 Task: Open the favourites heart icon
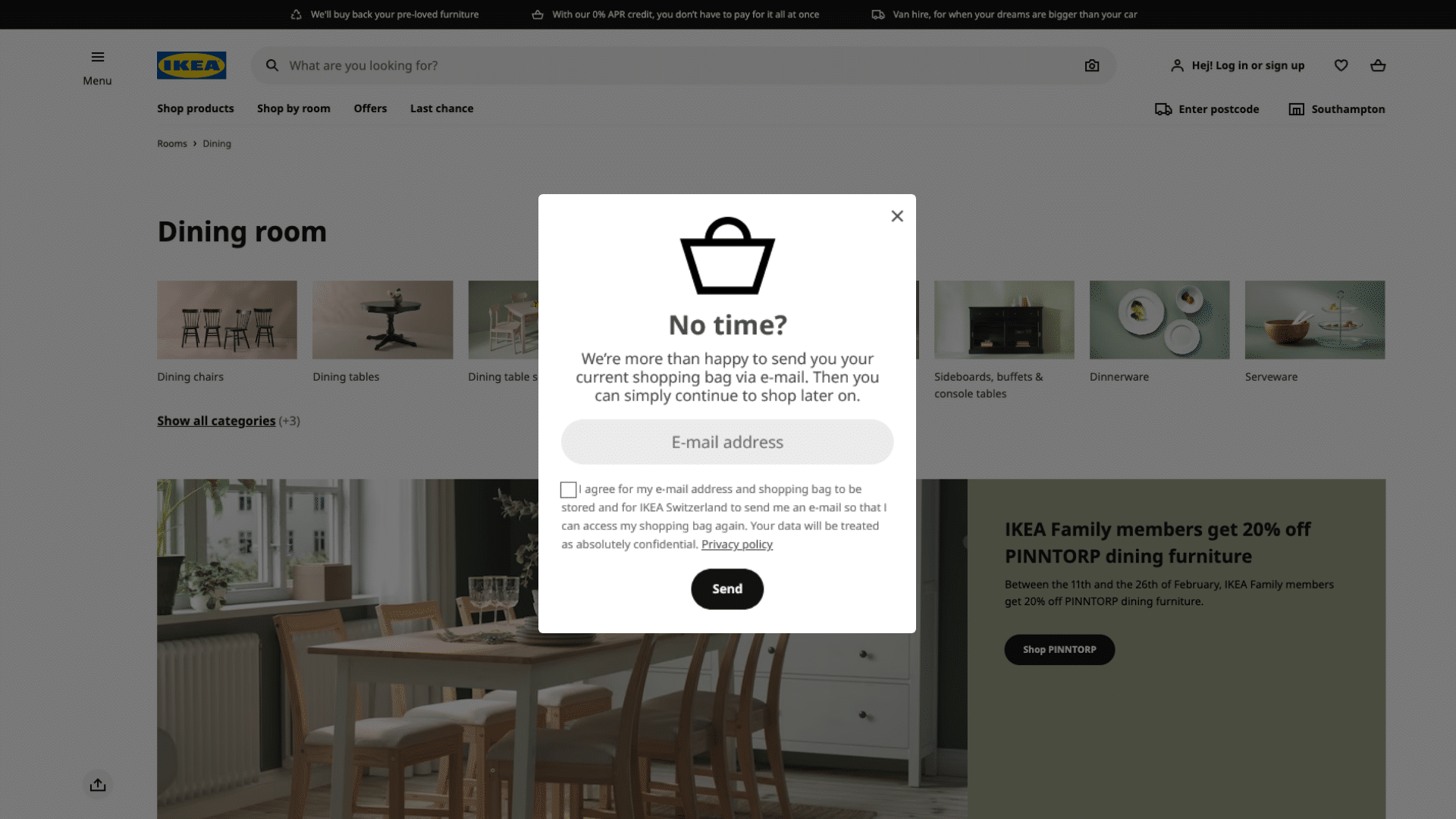click(1341, 66)
